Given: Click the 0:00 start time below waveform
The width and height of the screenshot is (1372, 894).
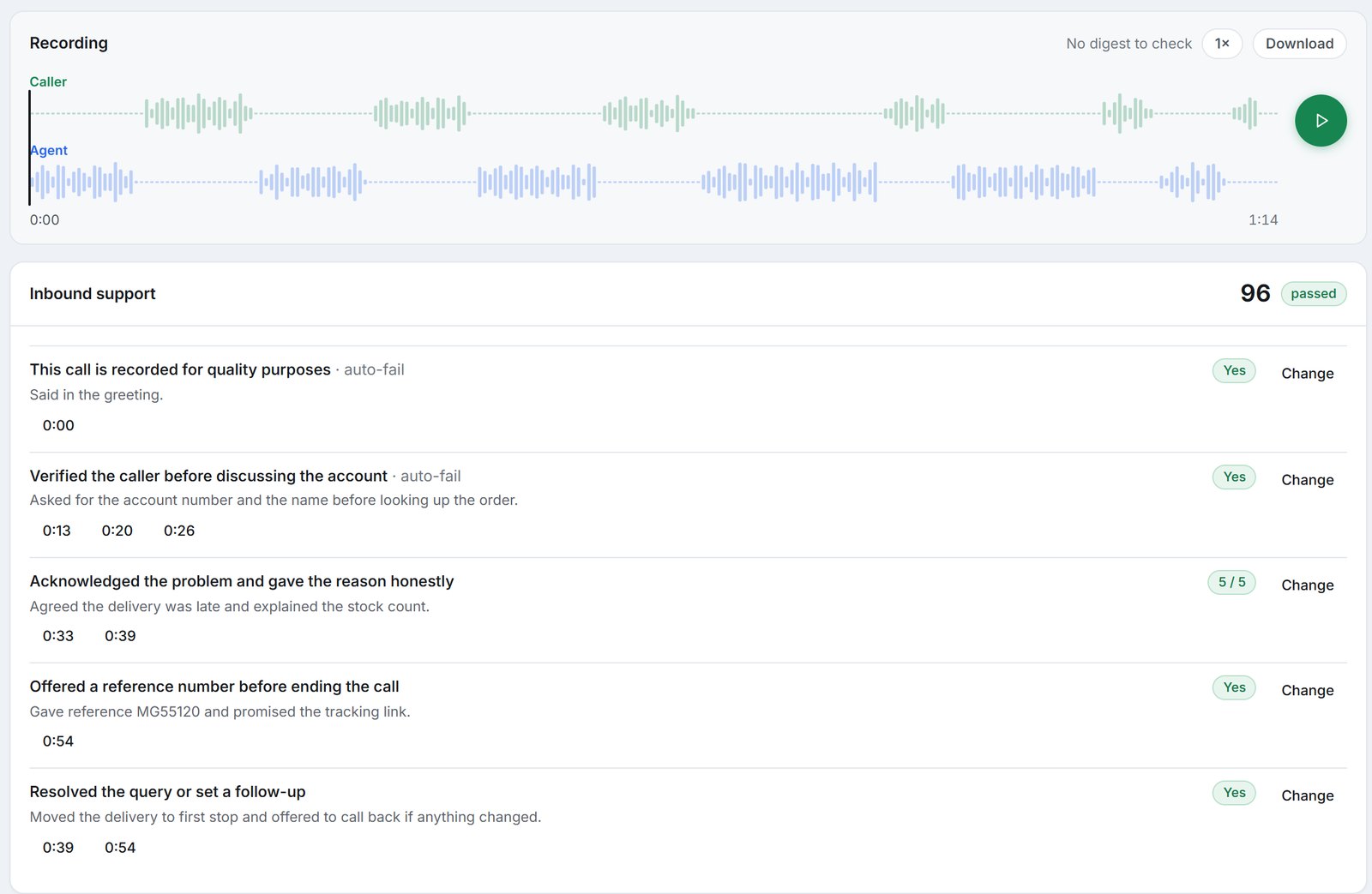Looking at the screenshot, I should click(x=45, y=220).
